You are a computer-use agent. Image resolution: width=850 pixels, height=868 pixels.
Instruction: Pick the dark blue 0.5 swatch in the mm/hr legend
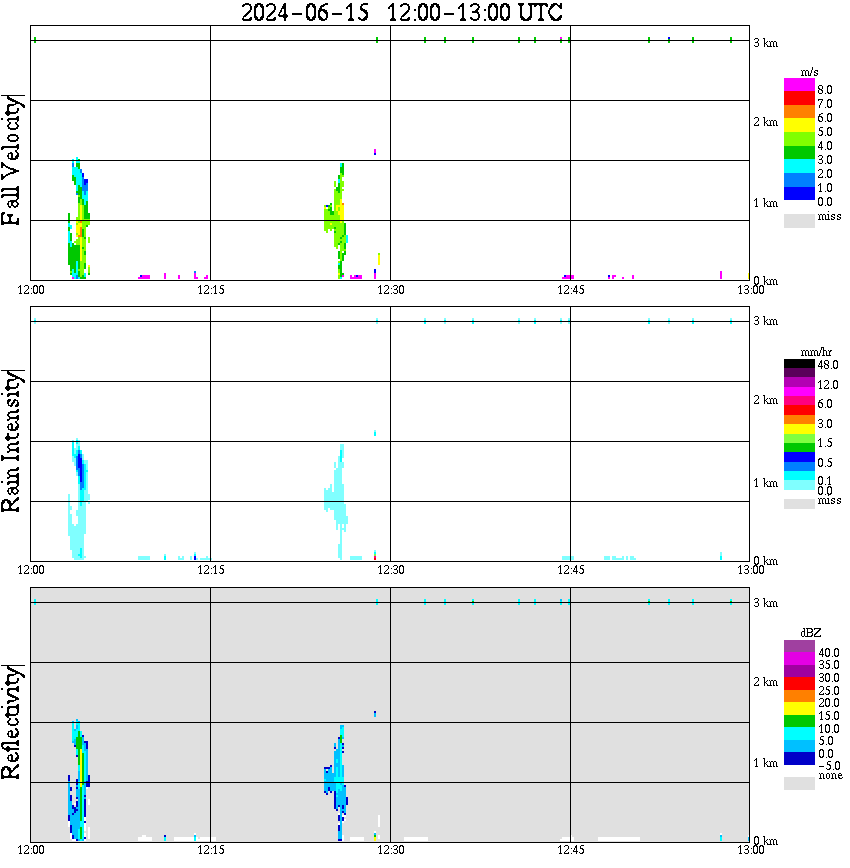click(799, 457)
